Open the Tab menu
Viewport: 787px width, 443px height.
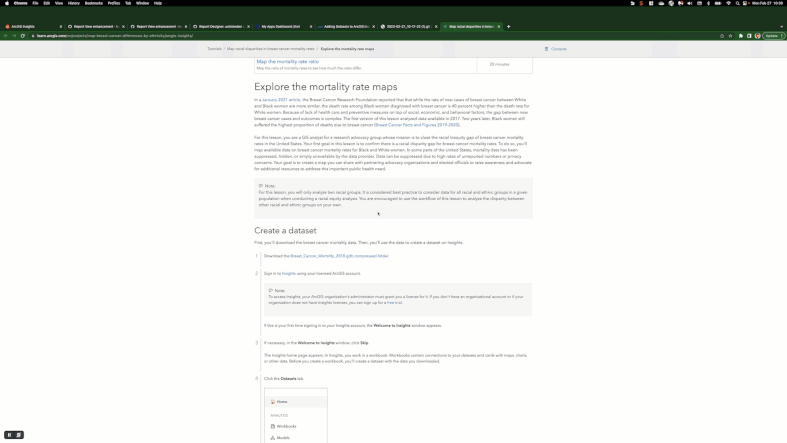tap(128, 3)
